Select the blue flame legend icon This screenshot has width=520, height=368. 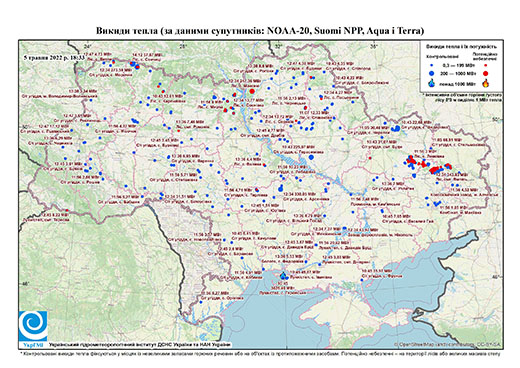tap(432, 83)
